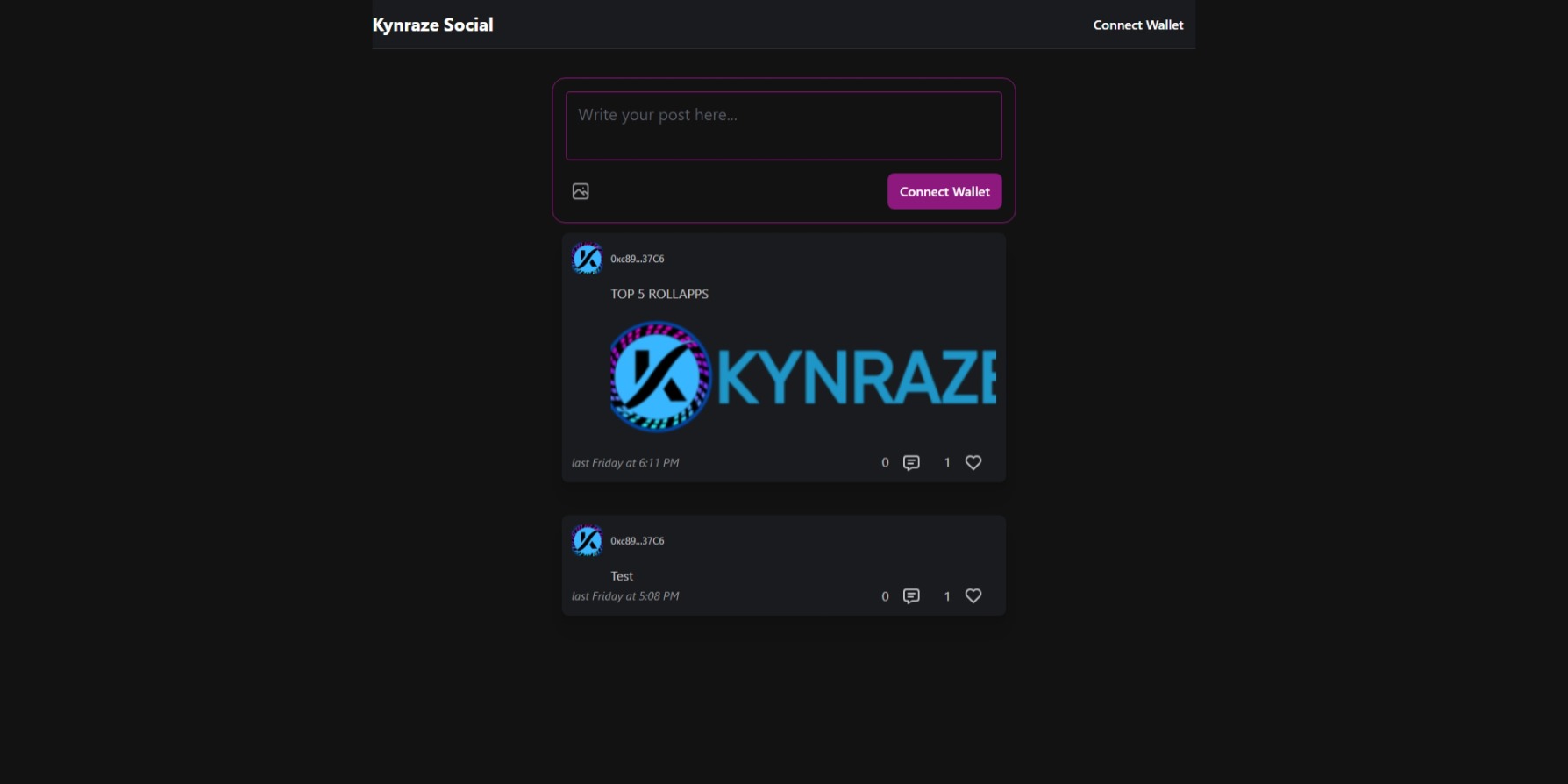The image size is (1568, 784).
Task: Click the 'last Friday at 6:11 PM' timestamp
Action: (x=625, y=463)
